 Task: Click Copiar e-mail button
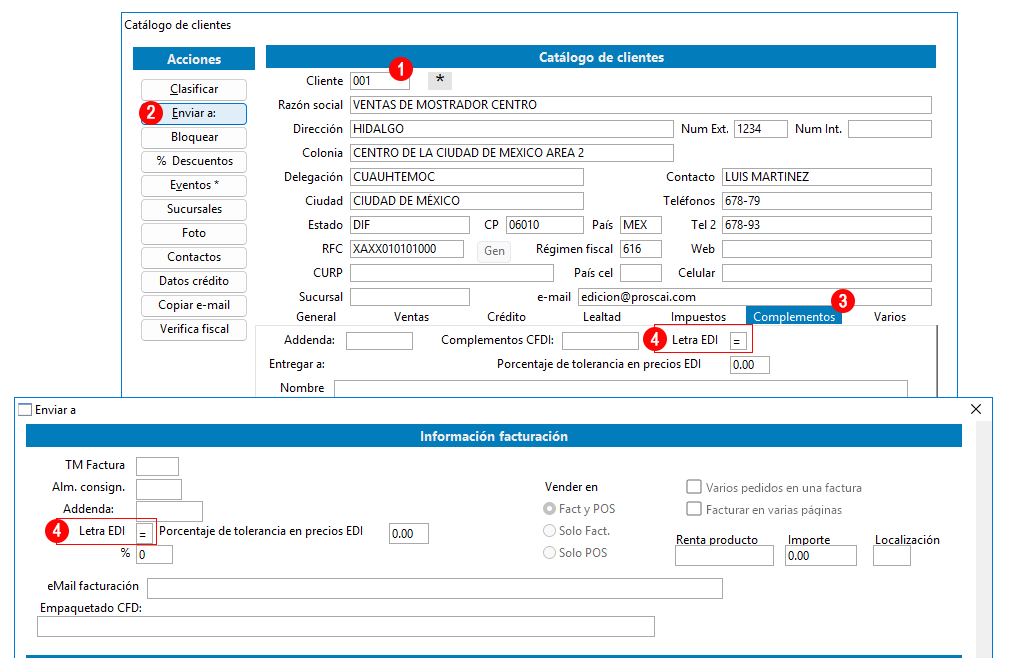(194, 304)
